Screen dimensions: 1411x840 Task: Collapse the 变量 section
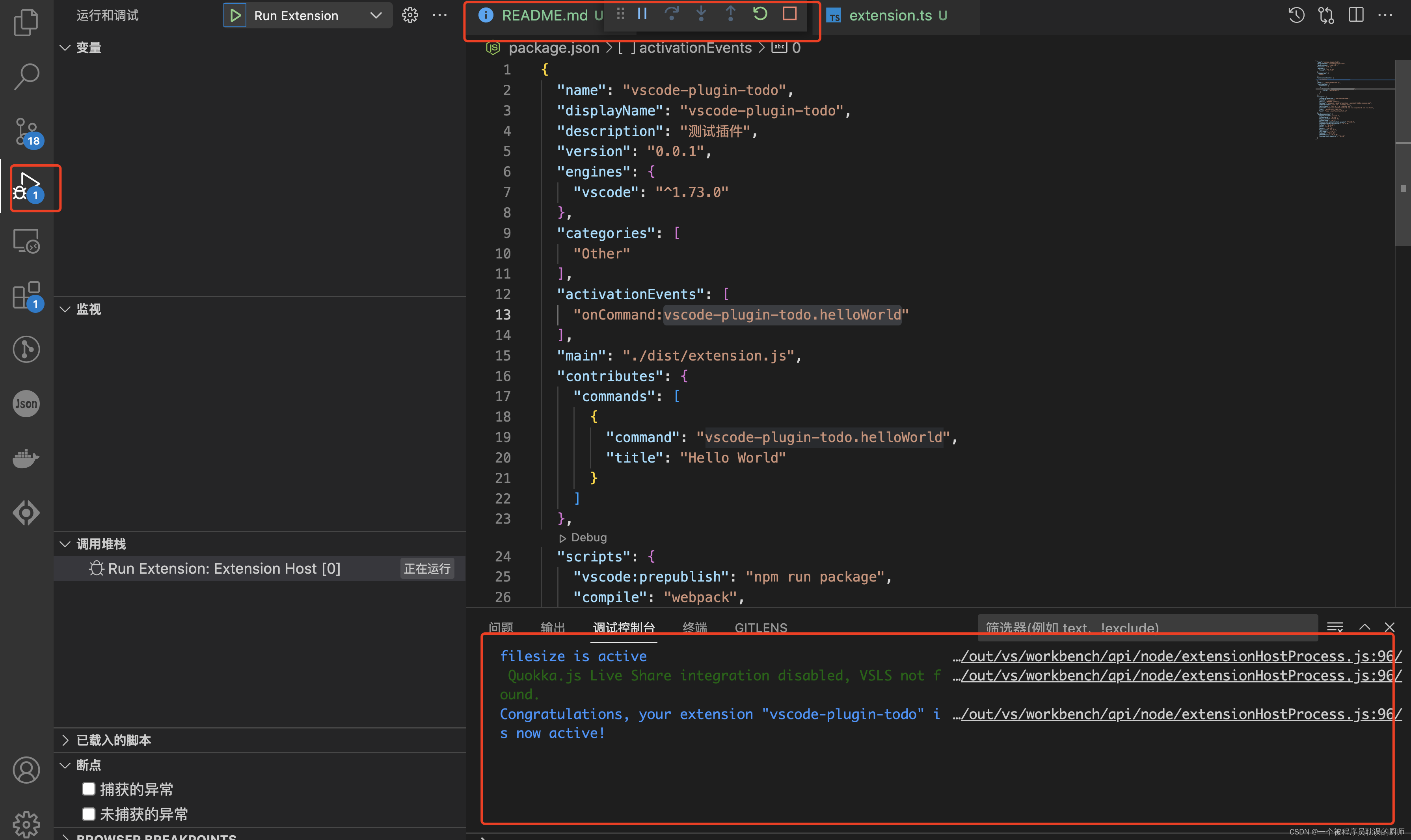(65, 48)
